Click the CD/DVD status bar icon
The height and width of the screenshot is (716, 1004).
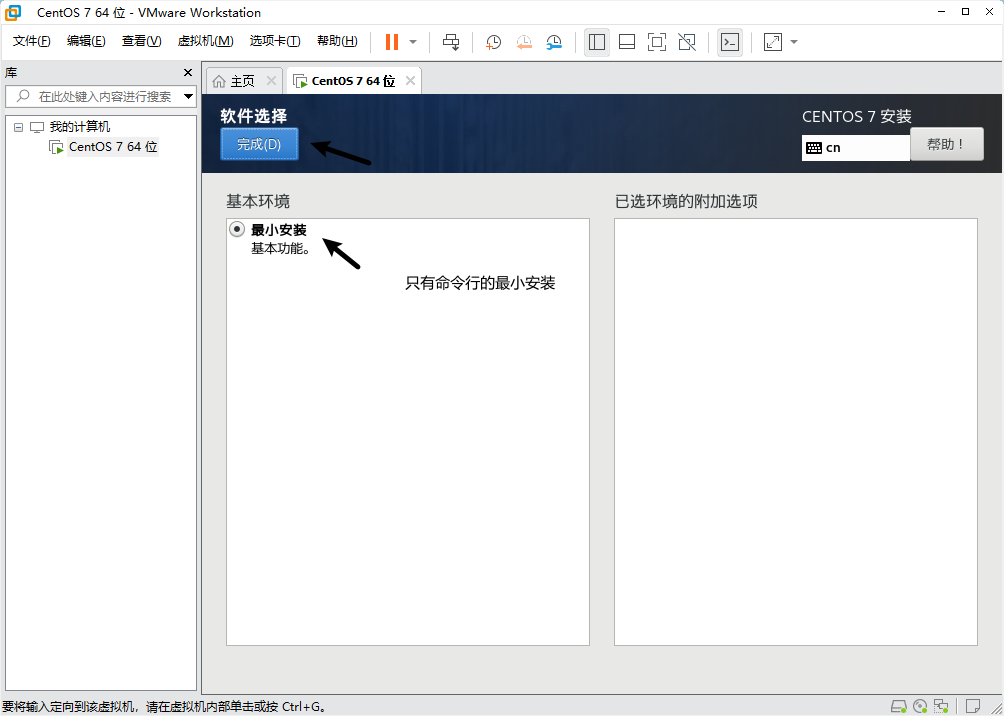(x=921, y=706)
